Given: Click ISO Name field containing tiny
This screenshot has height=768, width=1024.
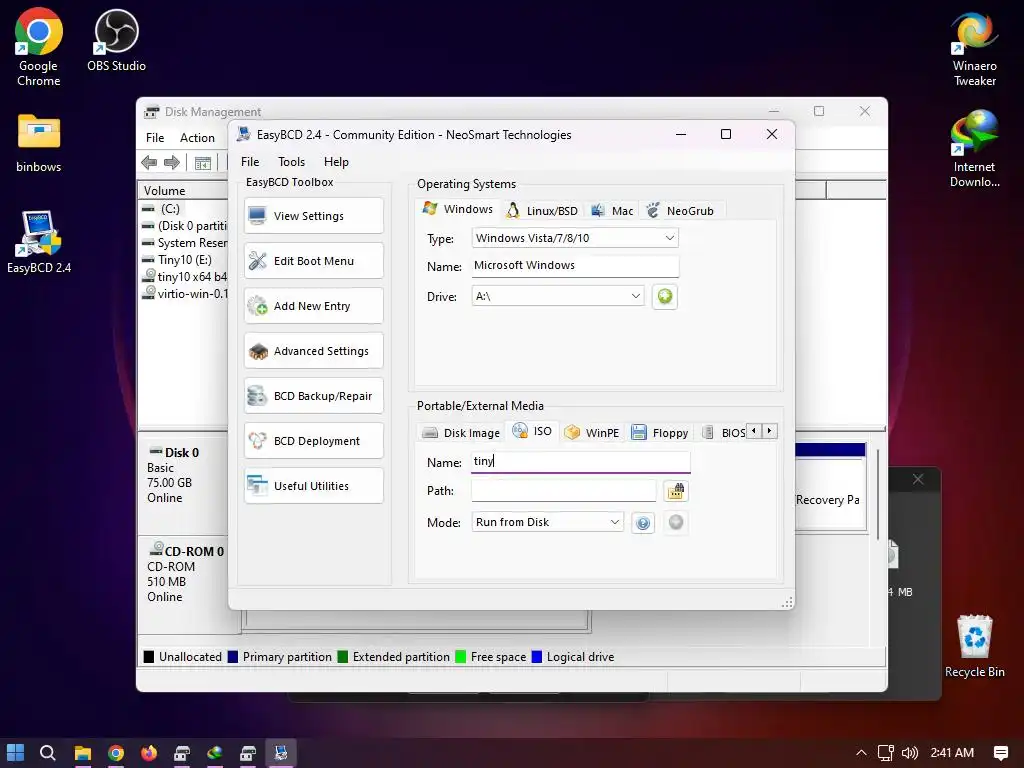Looking at the screenshot, I should [x=580, y=461].
